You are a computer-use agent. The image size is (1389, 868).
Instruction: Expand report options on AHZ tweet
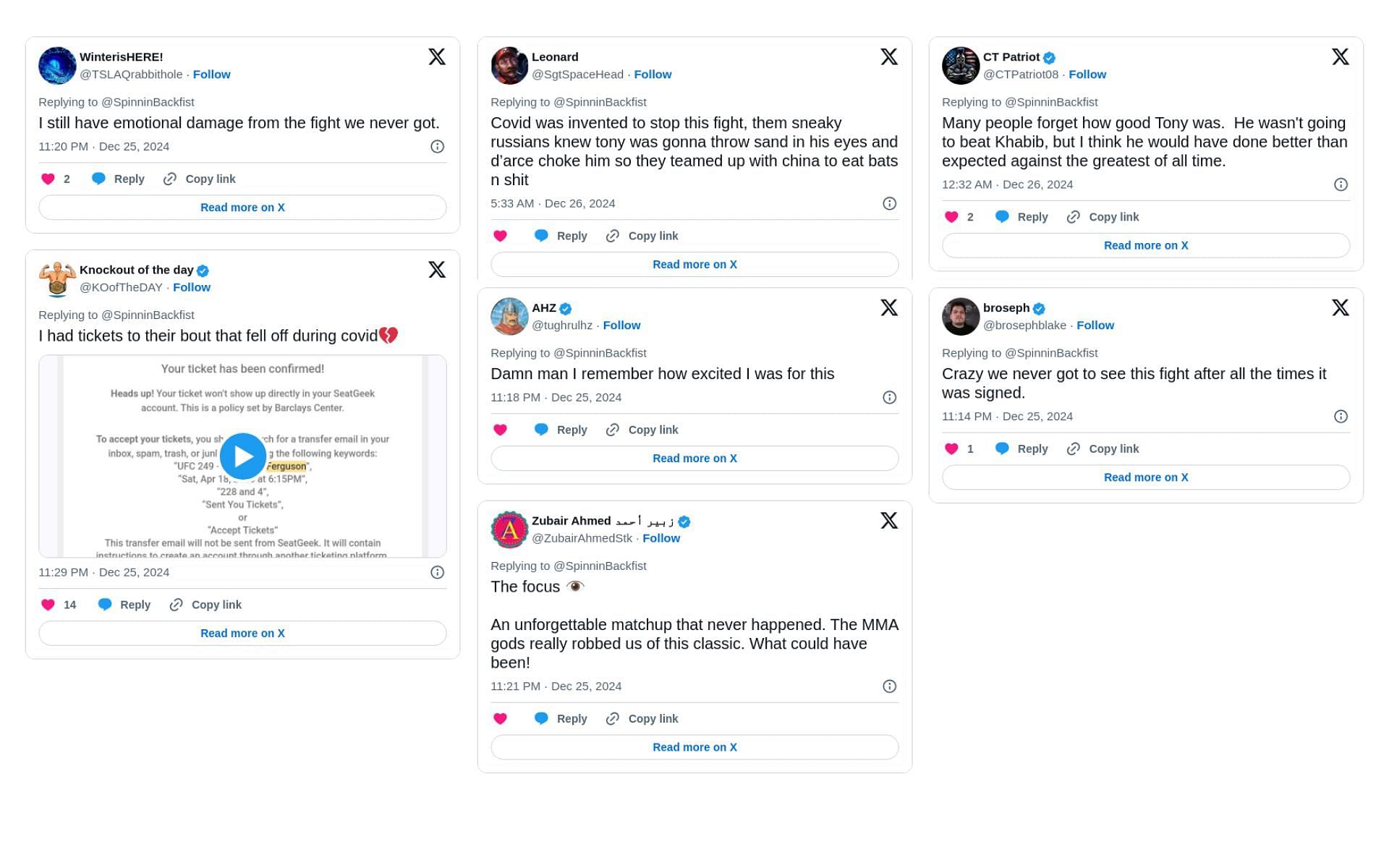[888, 397]
